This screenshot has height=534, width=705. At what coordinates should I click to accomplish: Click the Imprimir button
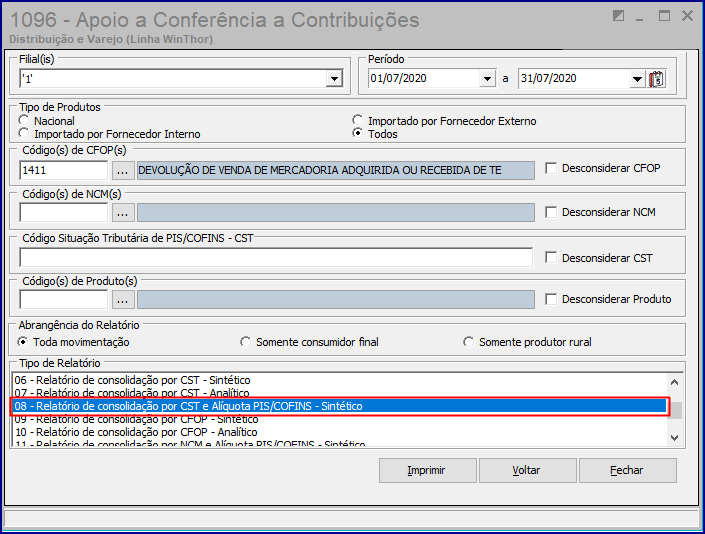tap(427, 471)
